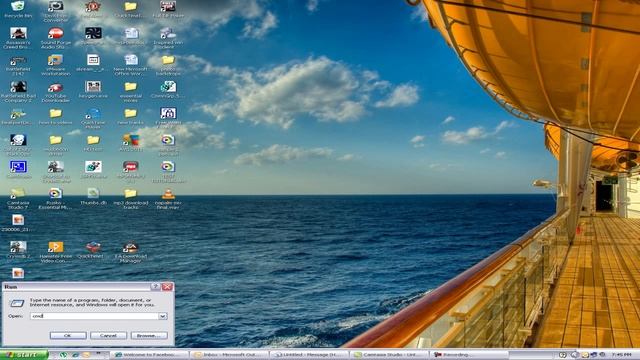Open the Windows Start menu
640x360 pixels.
click(24, 355)
